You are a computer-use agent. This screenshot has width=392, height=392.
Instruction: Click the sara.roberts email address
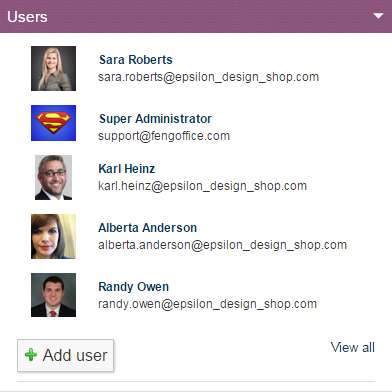point(208,77)
